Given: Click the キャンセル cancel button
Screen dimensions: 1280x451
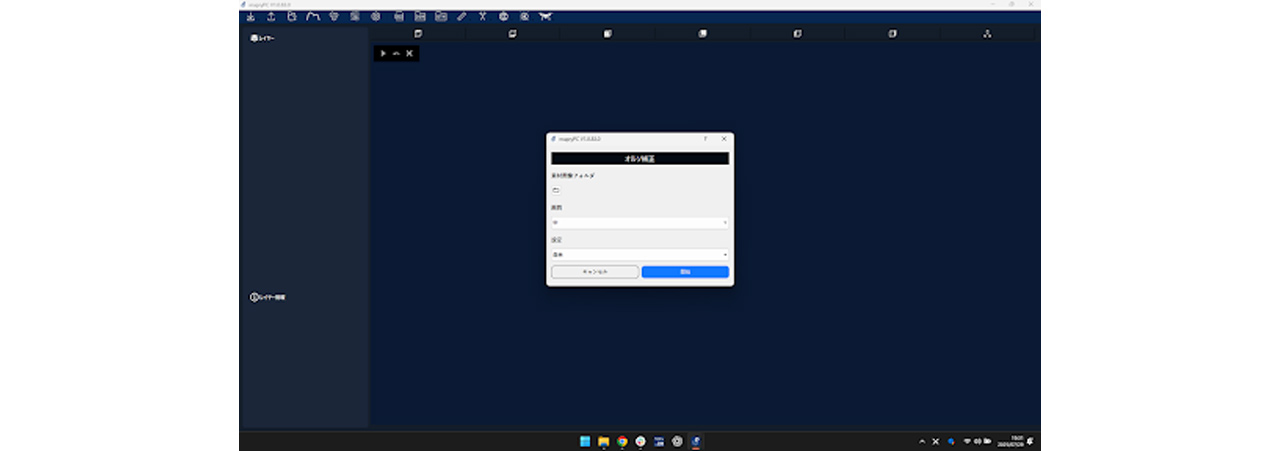Looking at the screenshot, I should 595,272.
